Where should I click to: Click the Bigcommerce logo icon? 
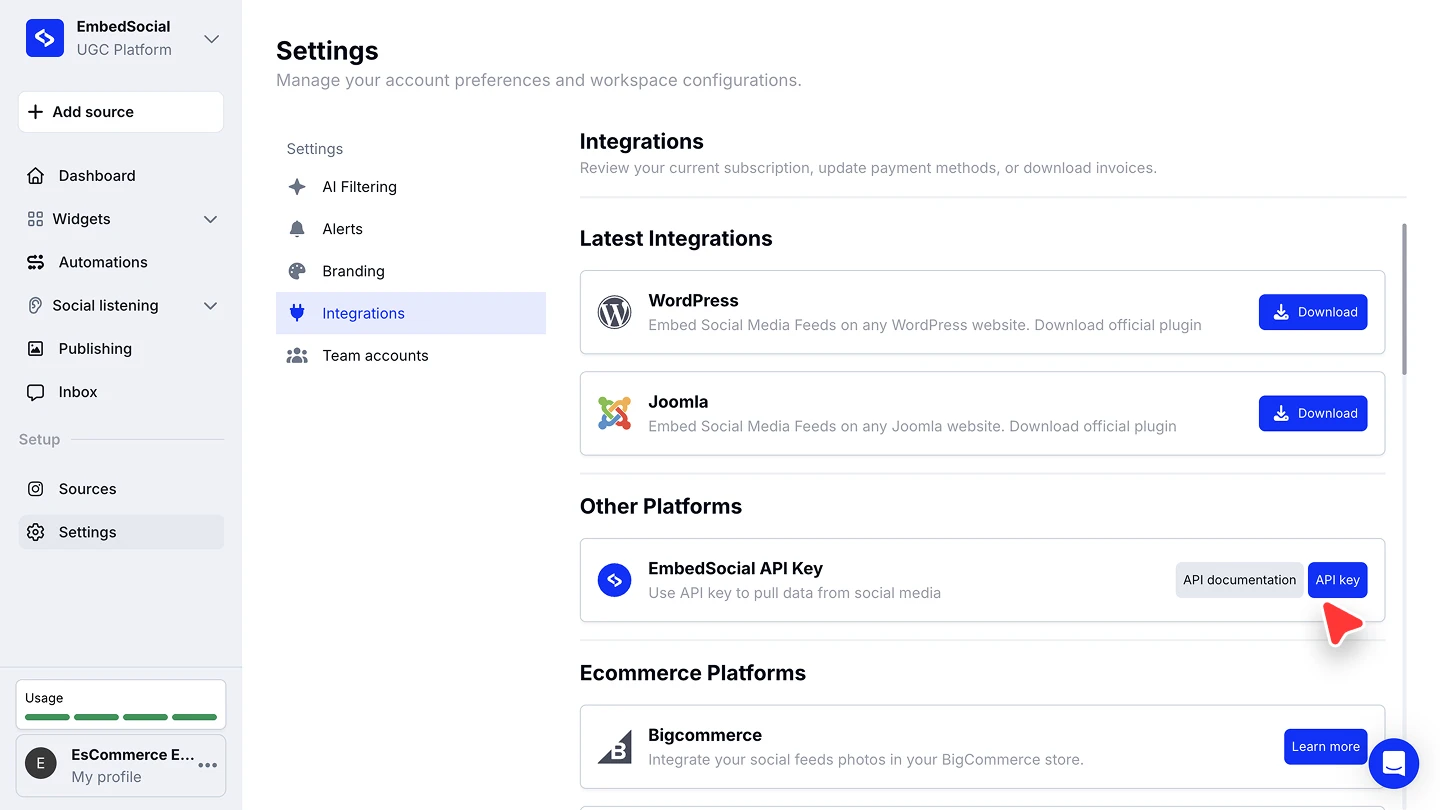pyautogui.click(x=614, y=747)
